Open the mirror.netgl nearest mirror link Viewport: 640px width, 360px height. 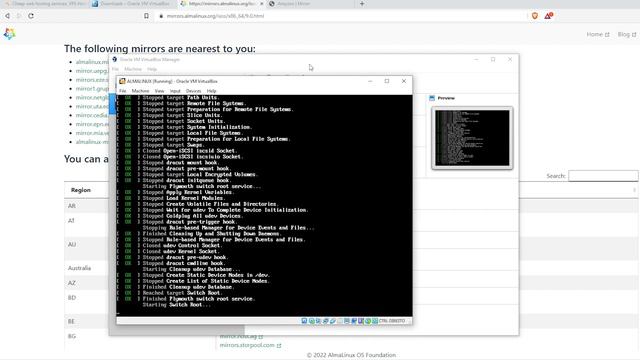pos(92,98)
